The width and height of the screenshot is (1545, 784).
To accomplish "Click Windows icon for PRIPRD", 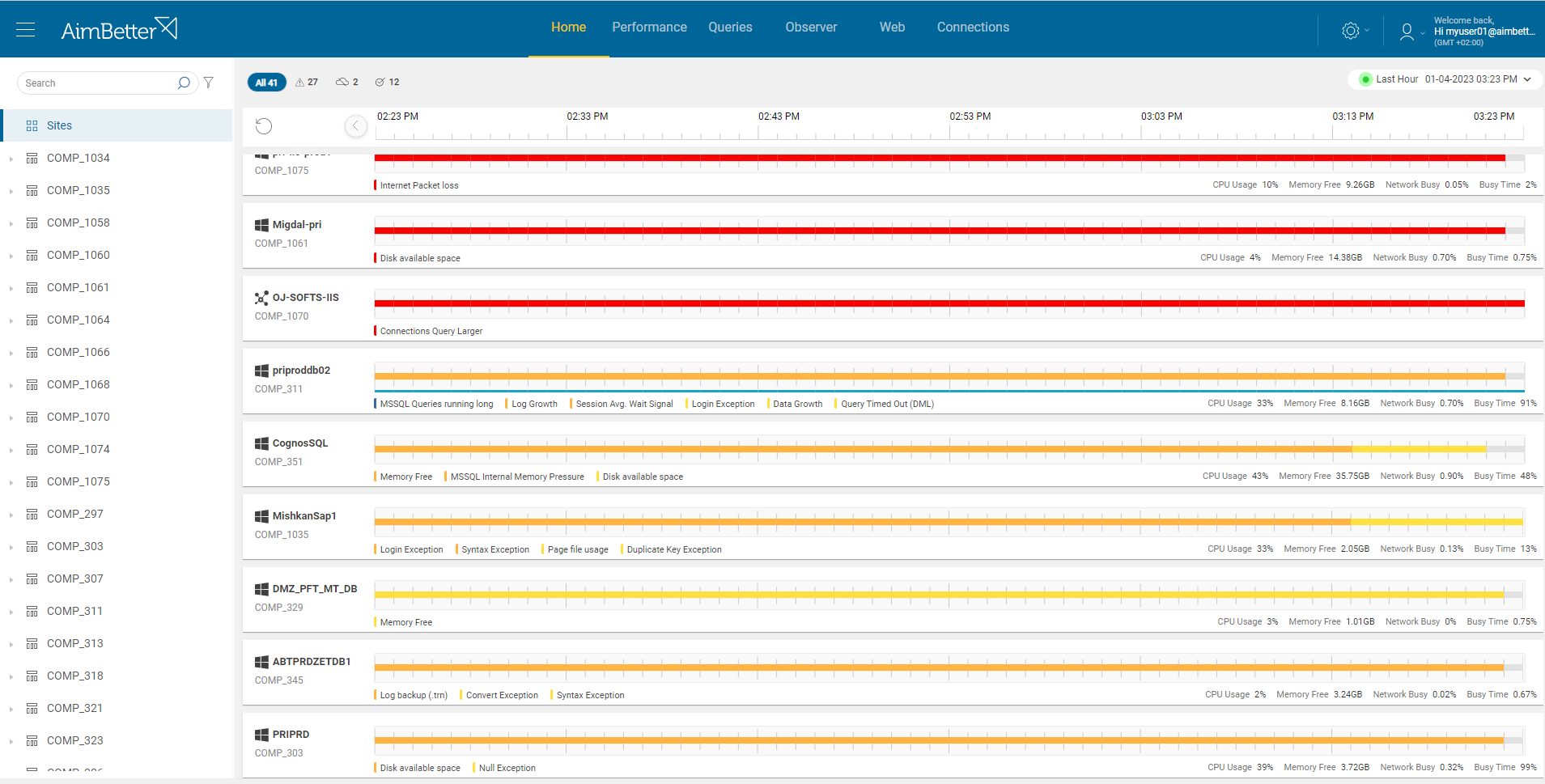I will [x=261, y=735].
